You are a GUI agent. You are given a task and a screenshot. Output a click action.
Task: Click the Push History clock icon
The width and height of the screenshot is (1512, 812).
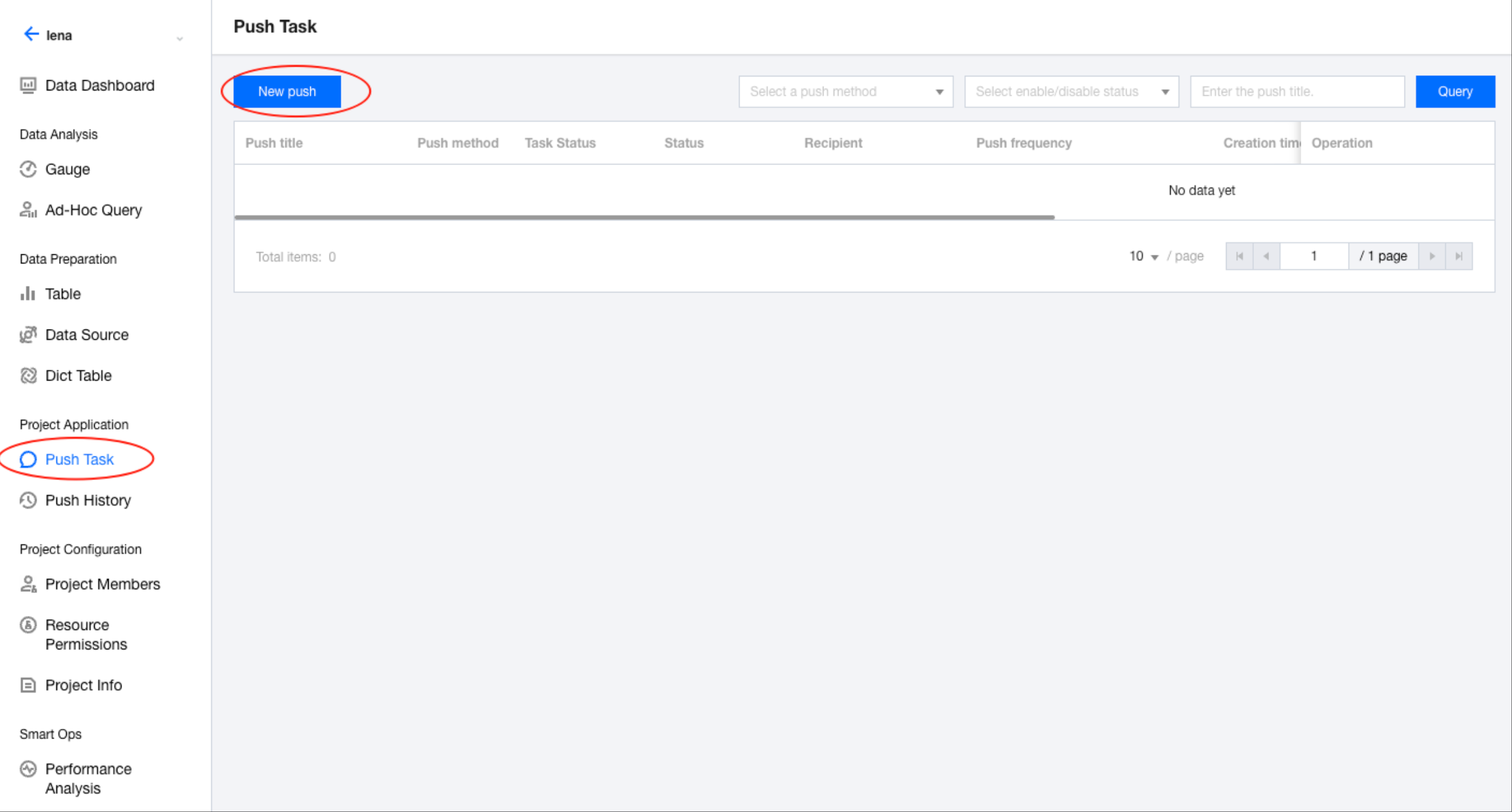coord(28,500)
